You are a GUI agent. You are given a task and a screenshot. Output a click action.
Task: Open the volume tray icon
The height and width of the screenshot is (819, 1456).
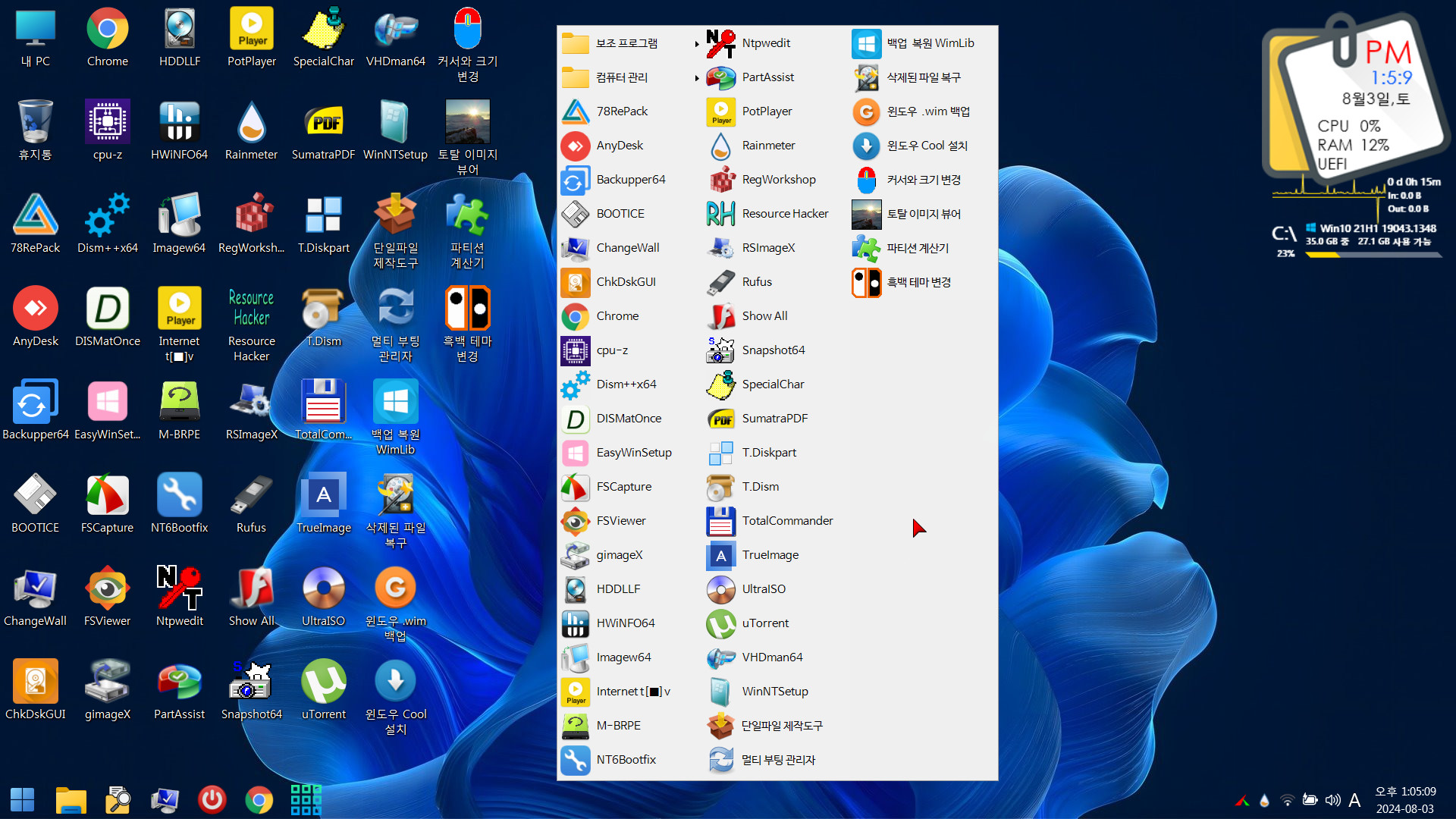tap(1332, 800)
